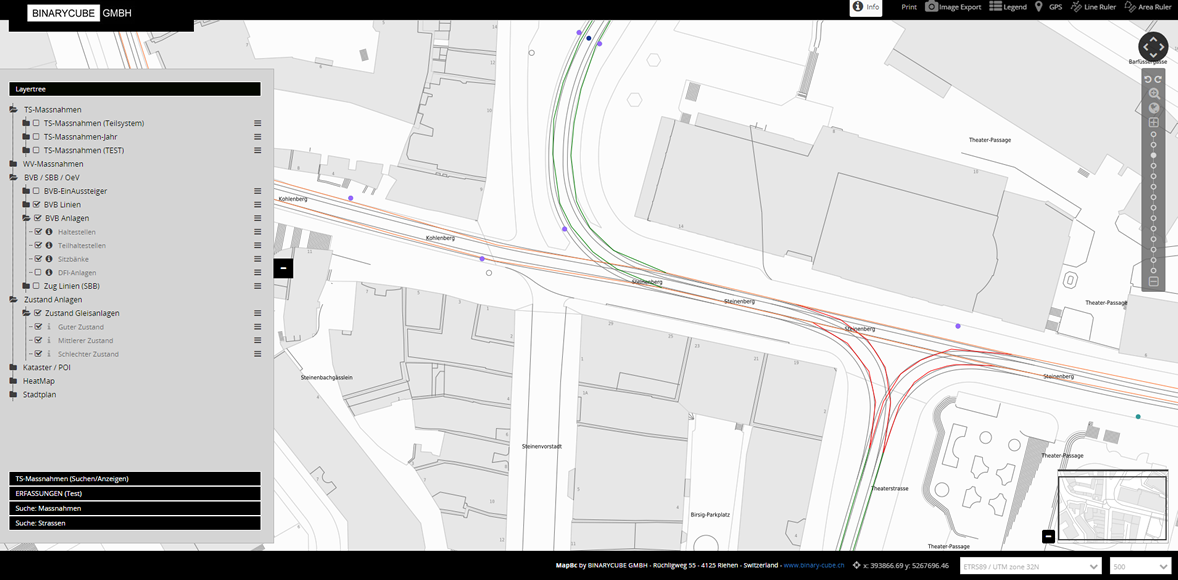
Task: Select the Line Ruler tool
Action: pyautogui.click(x=1092, y=7)
